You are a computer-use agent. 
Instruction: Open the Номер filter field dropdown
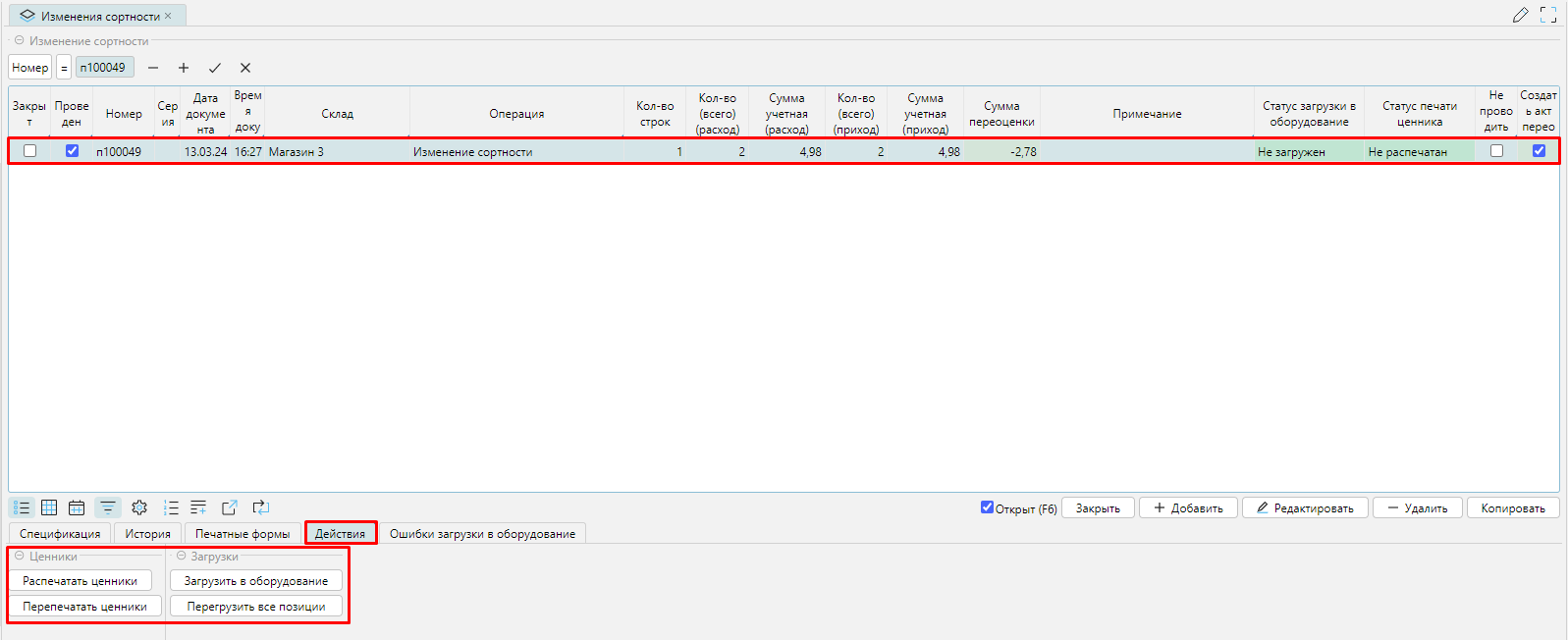(29, 68)
